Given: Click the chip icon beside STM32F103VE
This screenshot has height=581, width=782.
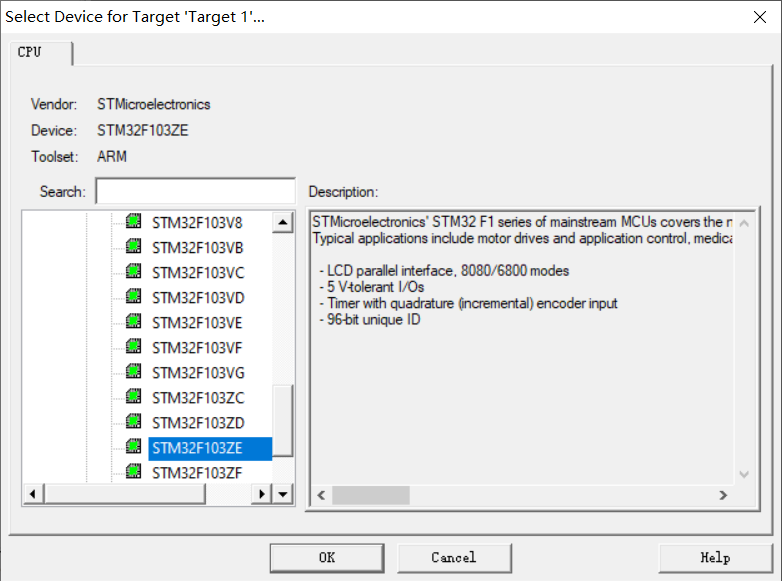Looking at the screenshot, I should point(133,321).
